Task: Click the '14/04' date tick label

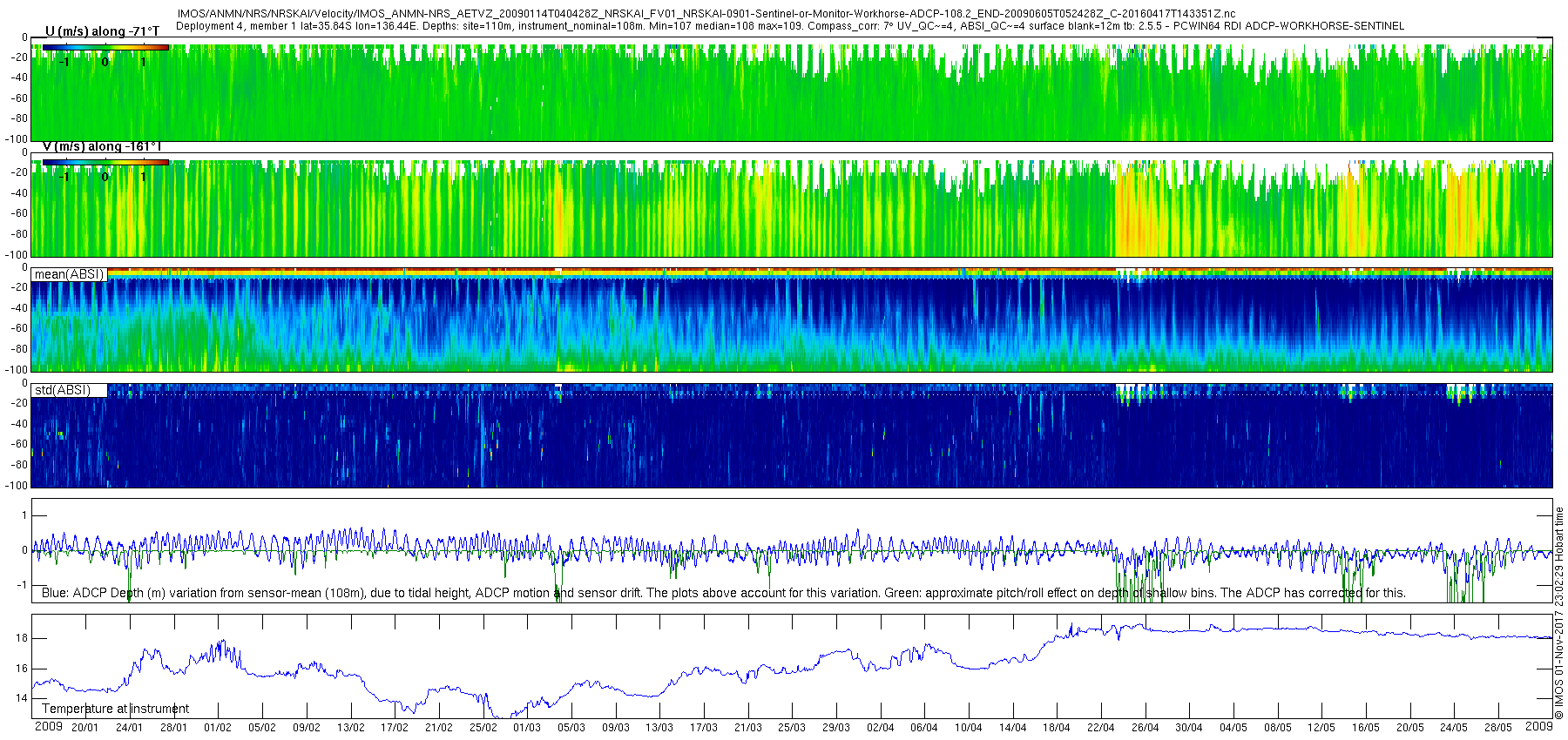Action: pyautogui.click(x=1013, y=728)
